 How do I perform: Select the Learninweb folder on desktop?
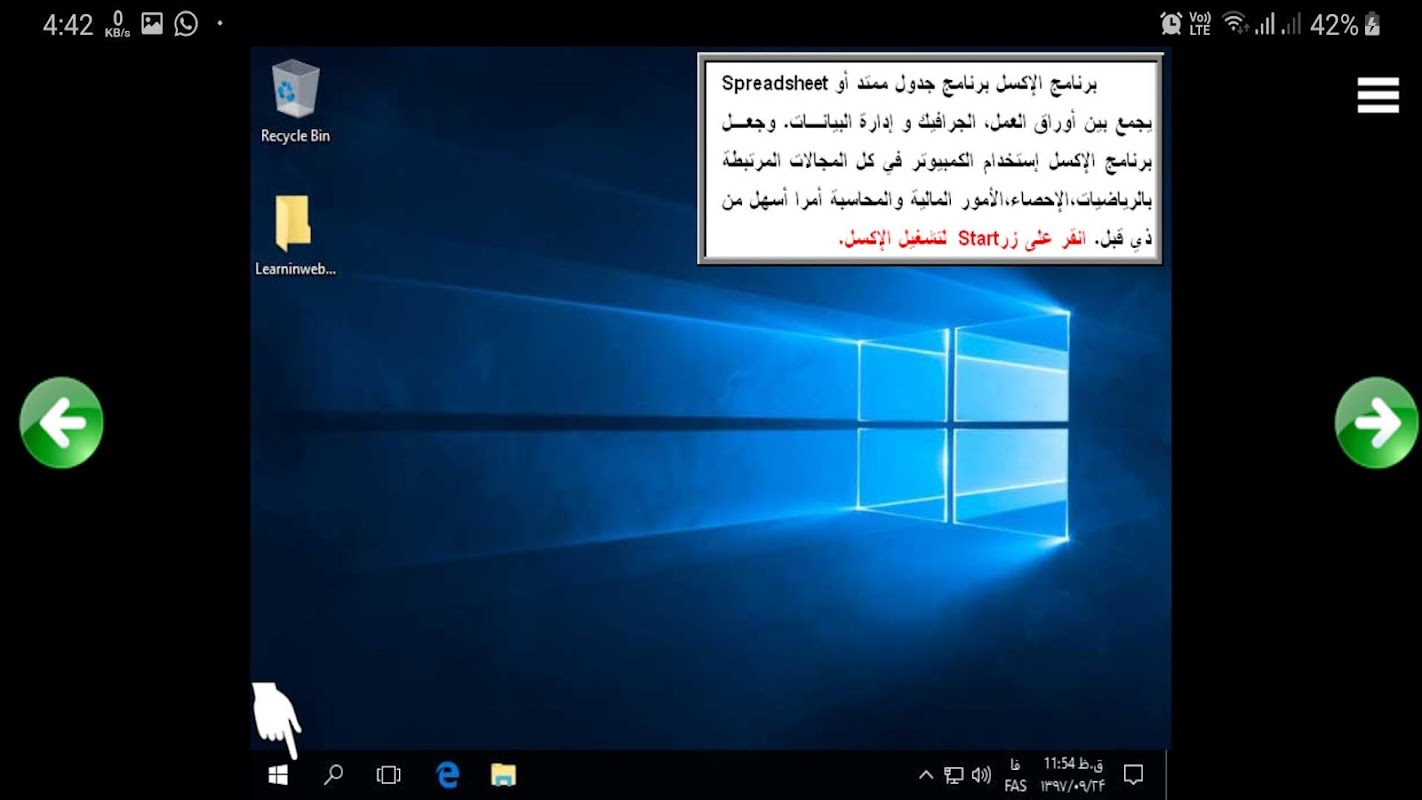[295, 235]
